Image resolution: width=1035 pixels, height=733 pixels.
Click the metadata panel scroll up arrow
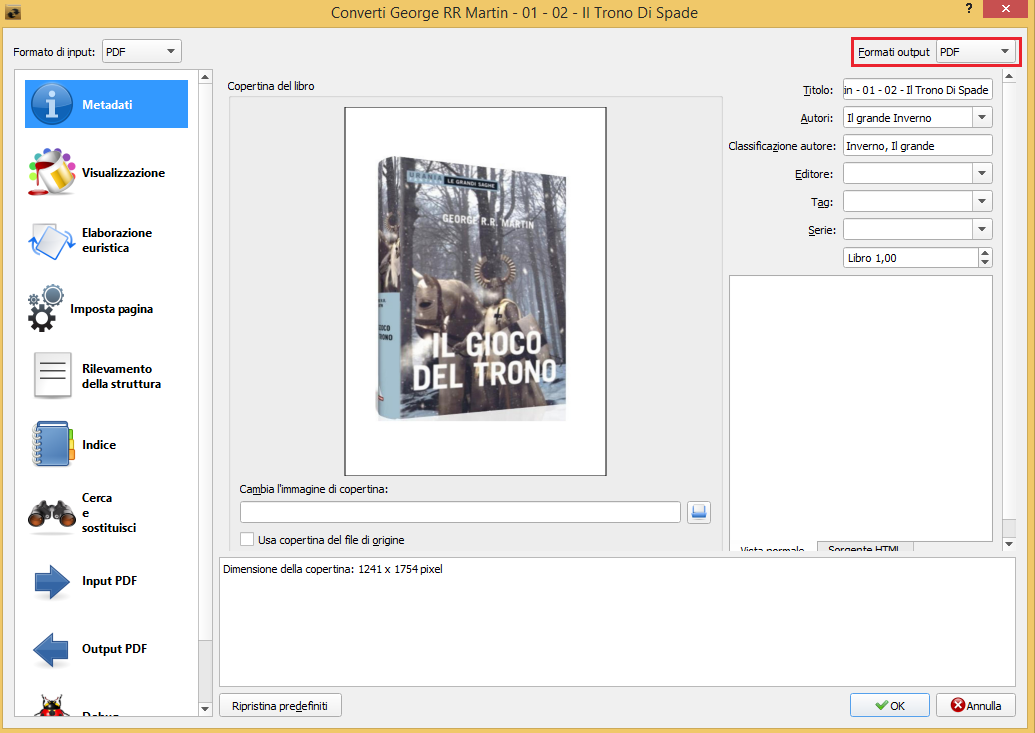pos(1009,77)
